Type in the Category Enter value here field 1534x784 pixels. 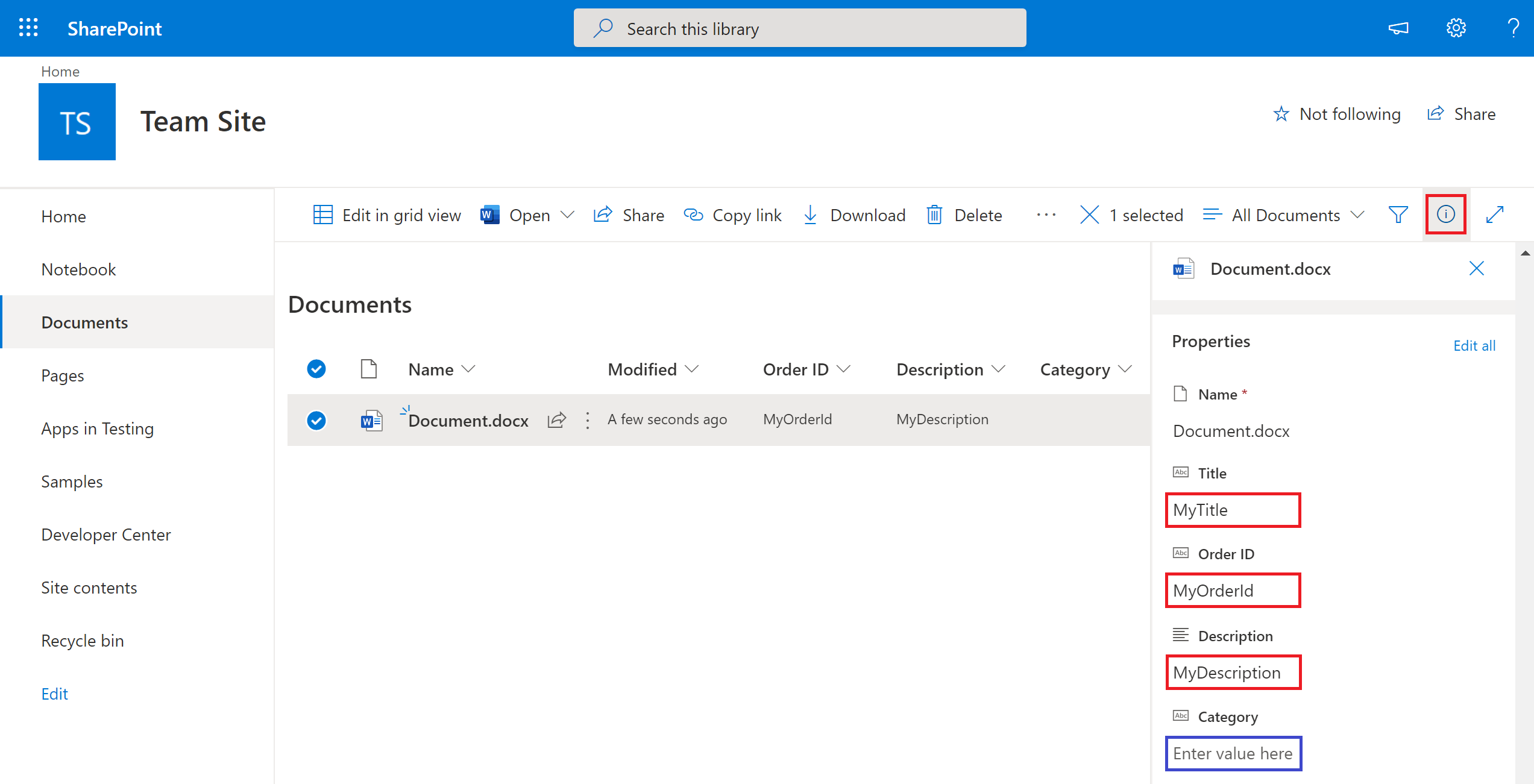[x=1233, y=753]
